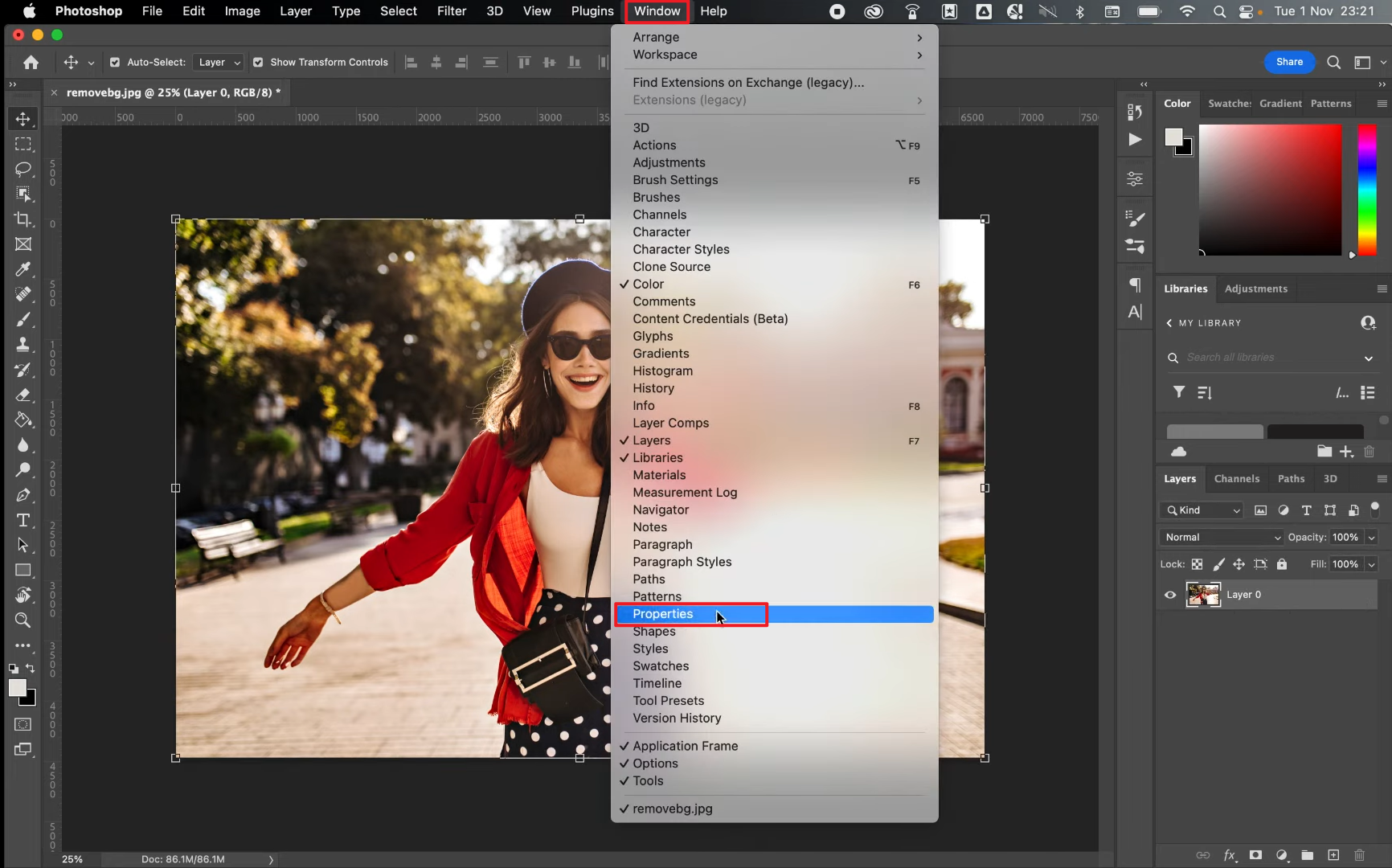The image size is (1392, 868).
Task: Select the Type tool
Action: pyautogui.click(x=23, y=521)
